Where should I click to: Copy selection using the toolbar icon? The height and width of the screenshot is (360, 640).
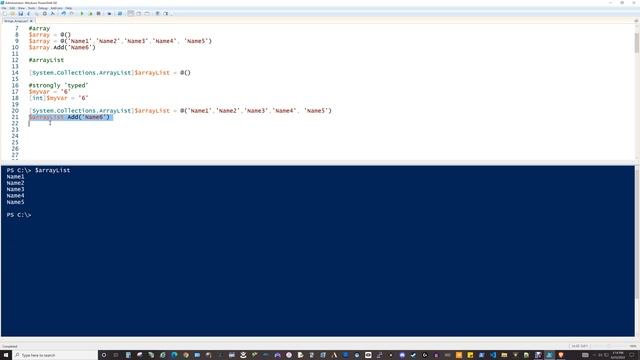pyautogui.click(x=36, y=13)
